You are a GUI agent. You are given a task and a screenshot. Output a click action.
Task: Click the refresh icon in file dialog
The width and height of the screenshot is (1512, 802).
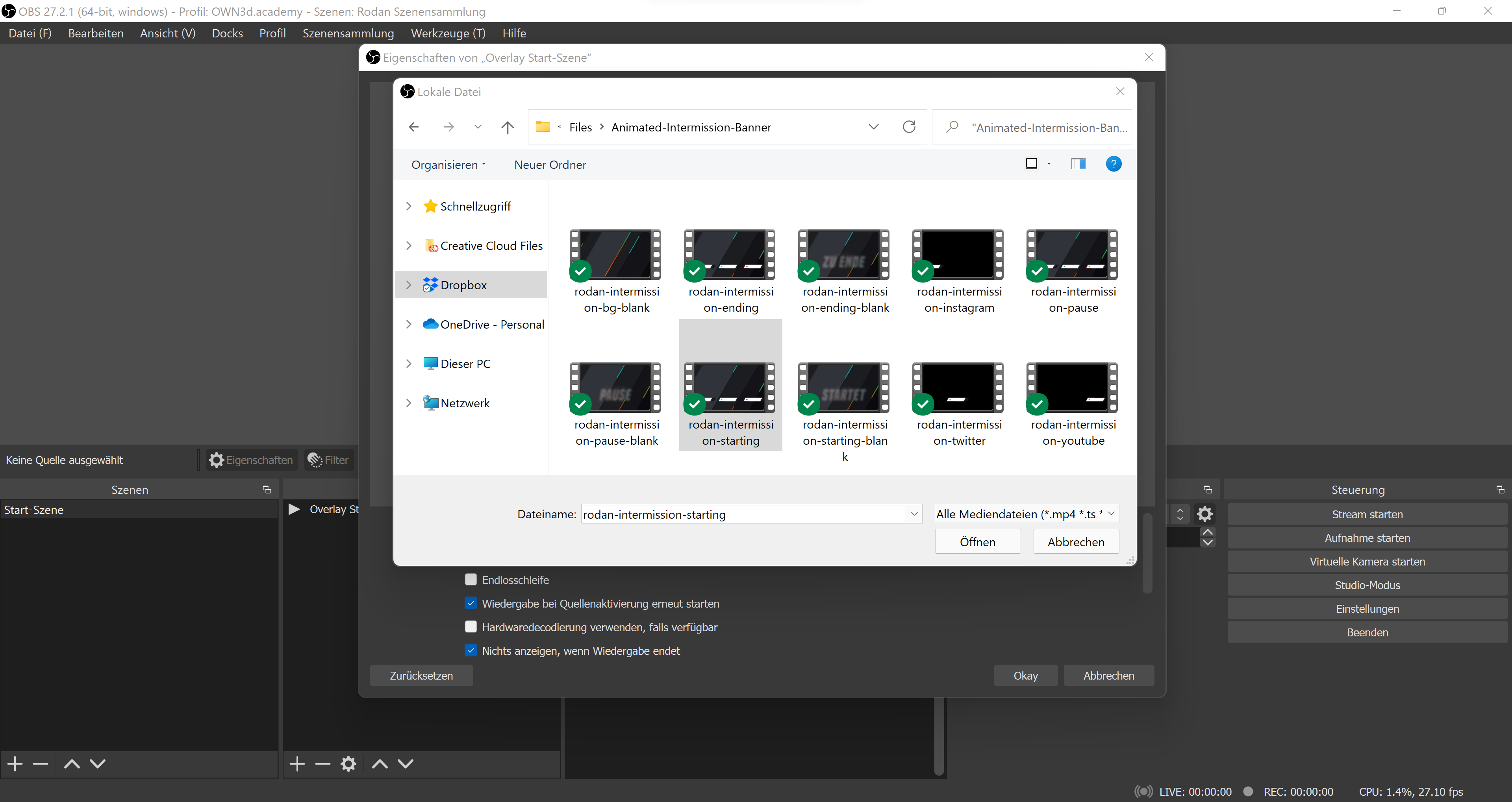tap(909, 127)
